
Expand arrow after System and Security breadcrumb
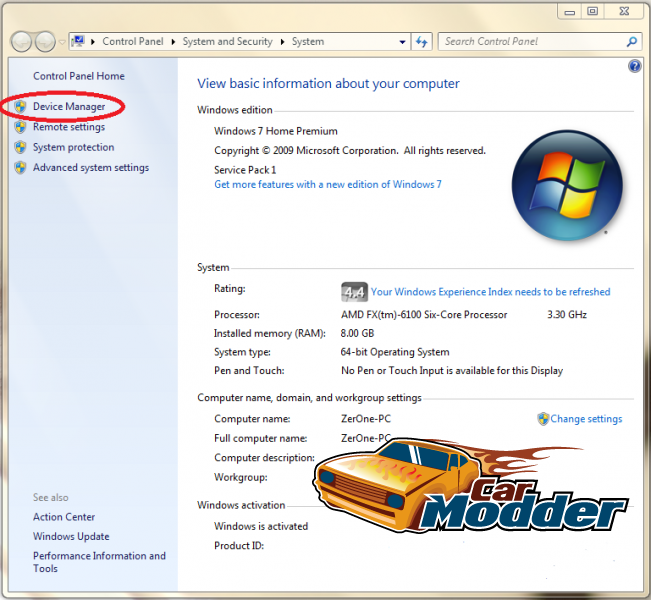pyautogui.click(x=282, y=42)
